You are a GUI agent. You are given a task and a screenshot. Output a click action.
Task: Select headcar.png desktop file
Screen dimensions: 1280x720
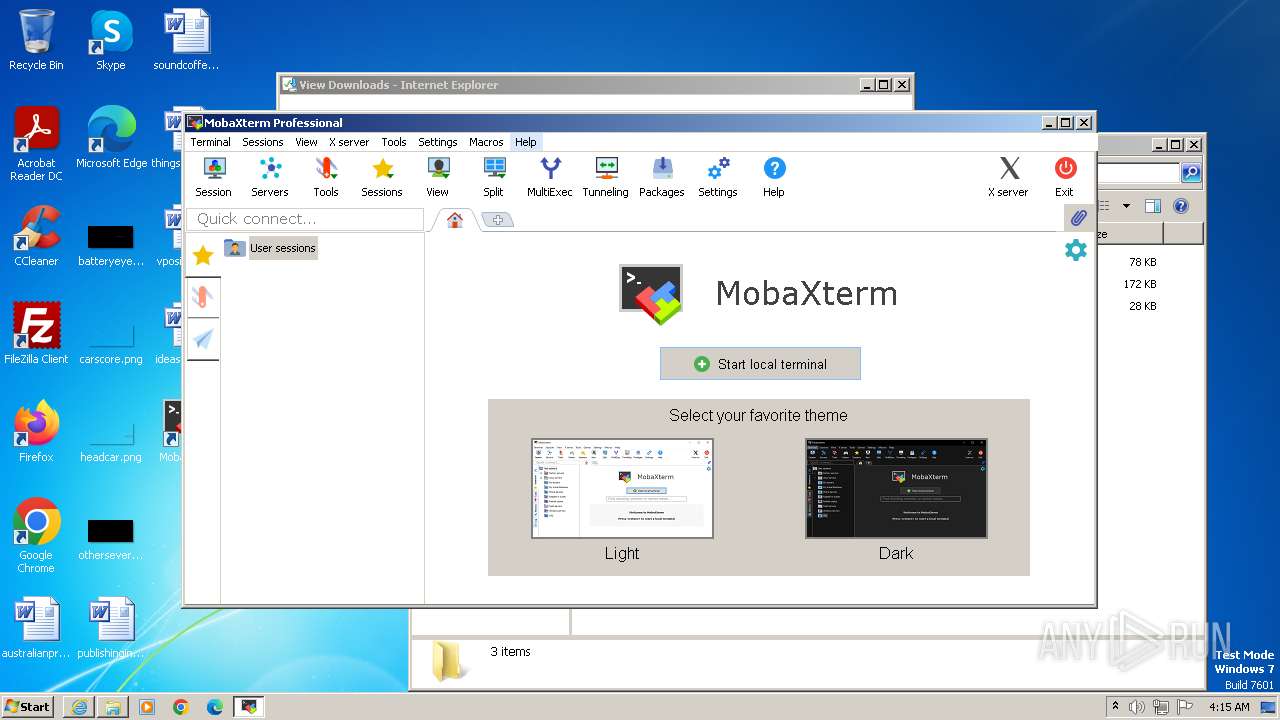pos(111,438)
